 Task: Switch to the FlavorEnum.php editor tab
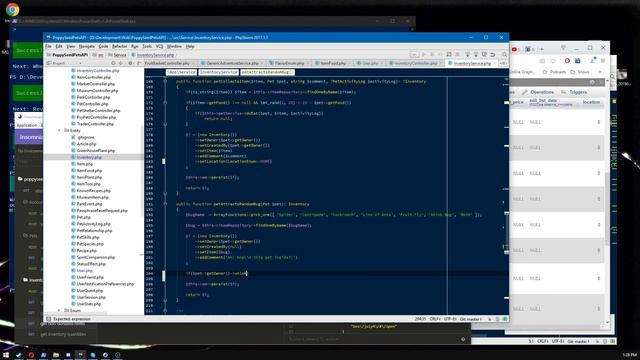pyautogui.click(x=289, y=63)
